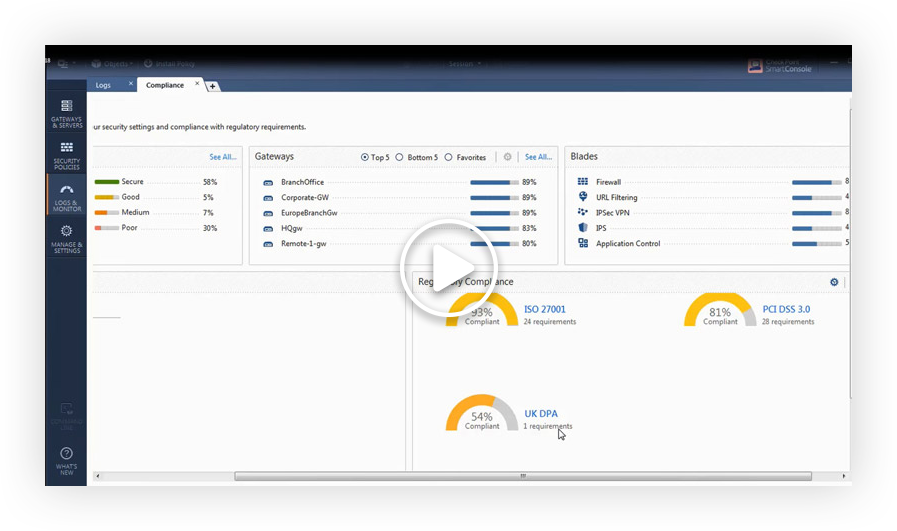Select the Good status row
The width and height of the screenshot is (897, 531).
click(154, 197)
